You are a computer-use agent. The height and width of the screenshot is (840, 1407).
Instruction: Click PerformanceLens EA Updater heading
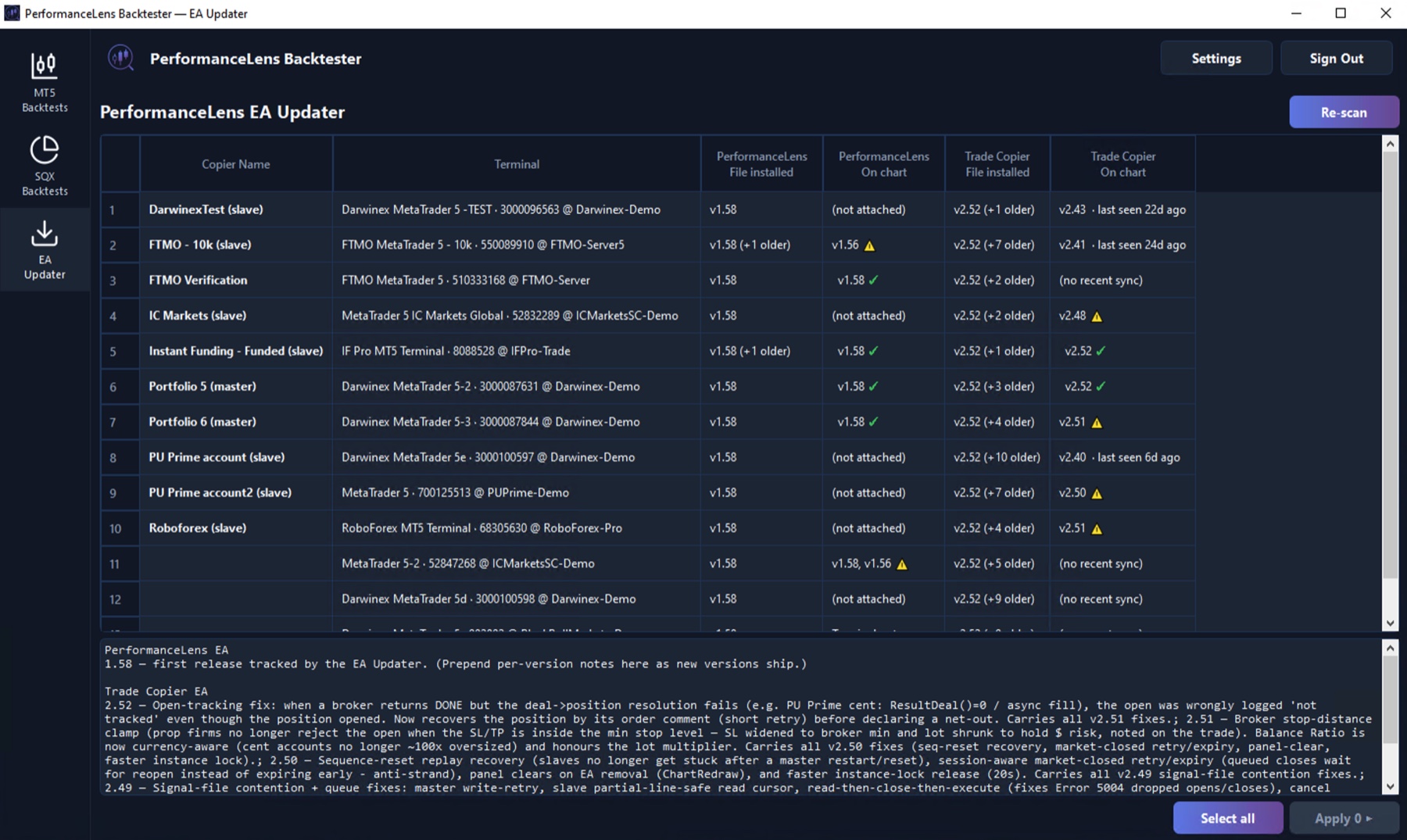click(222, 112)
